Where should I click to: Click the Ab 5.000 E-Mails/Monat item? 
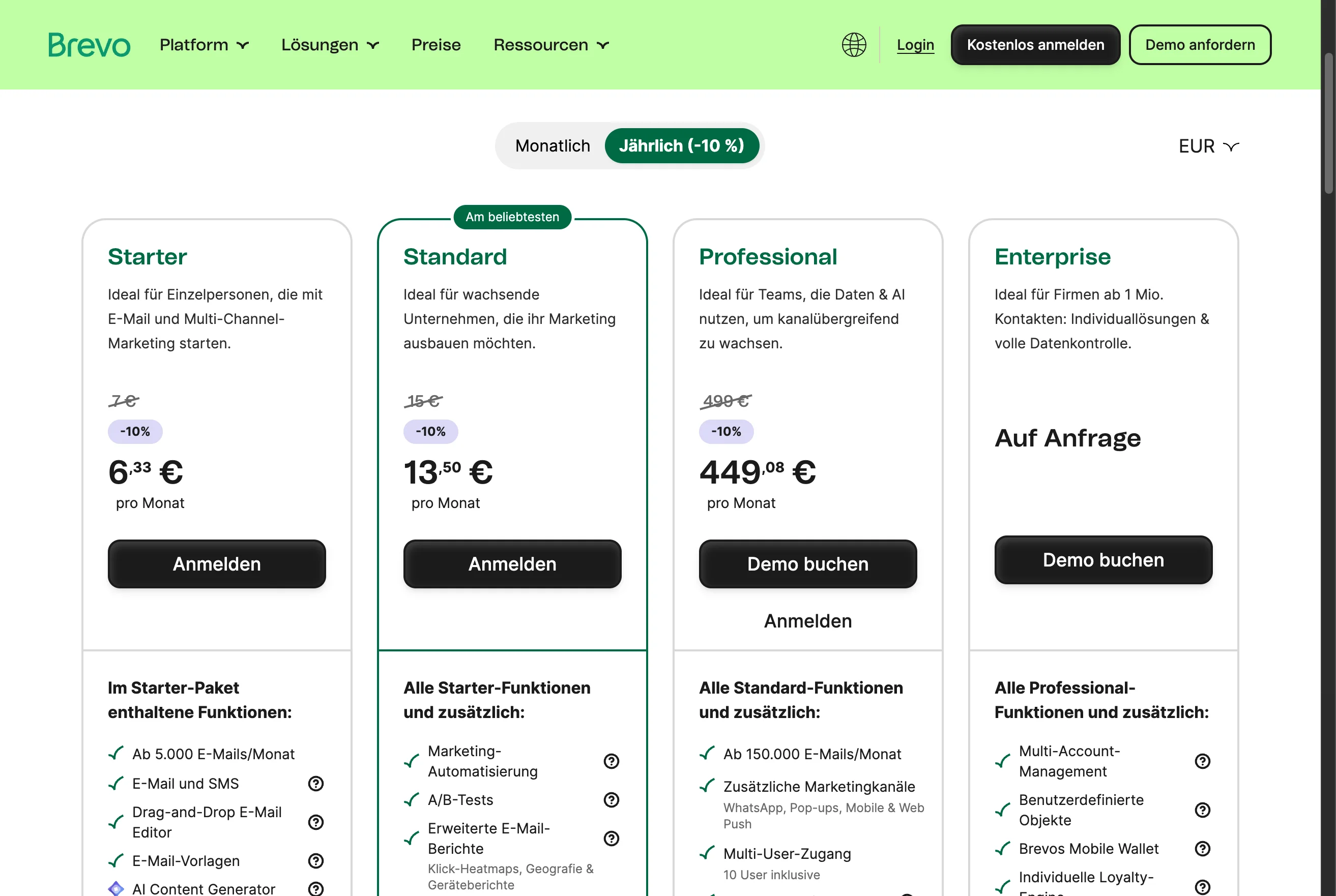point(213,754)
